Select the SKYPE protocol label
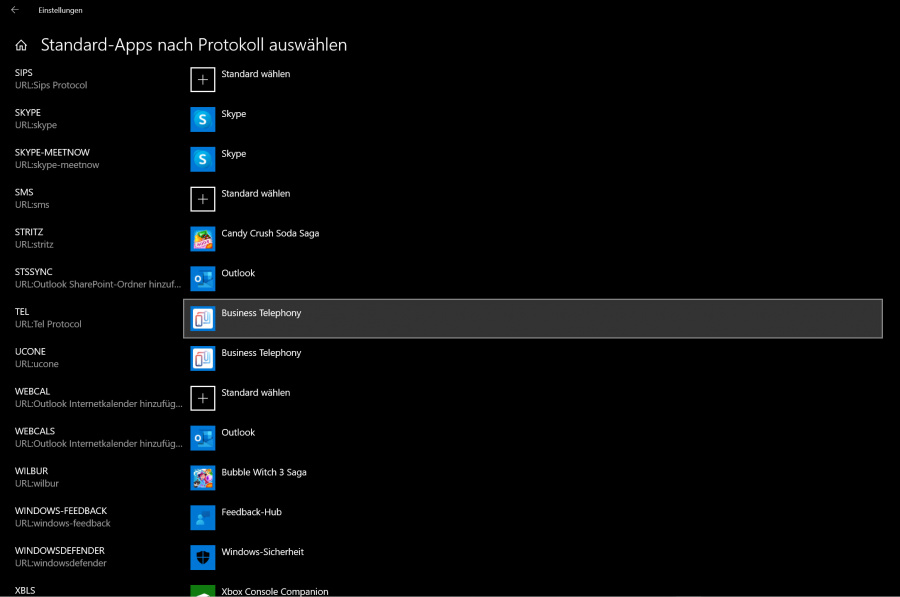Screen dimensions: 900x597 [x=28, y=113]
